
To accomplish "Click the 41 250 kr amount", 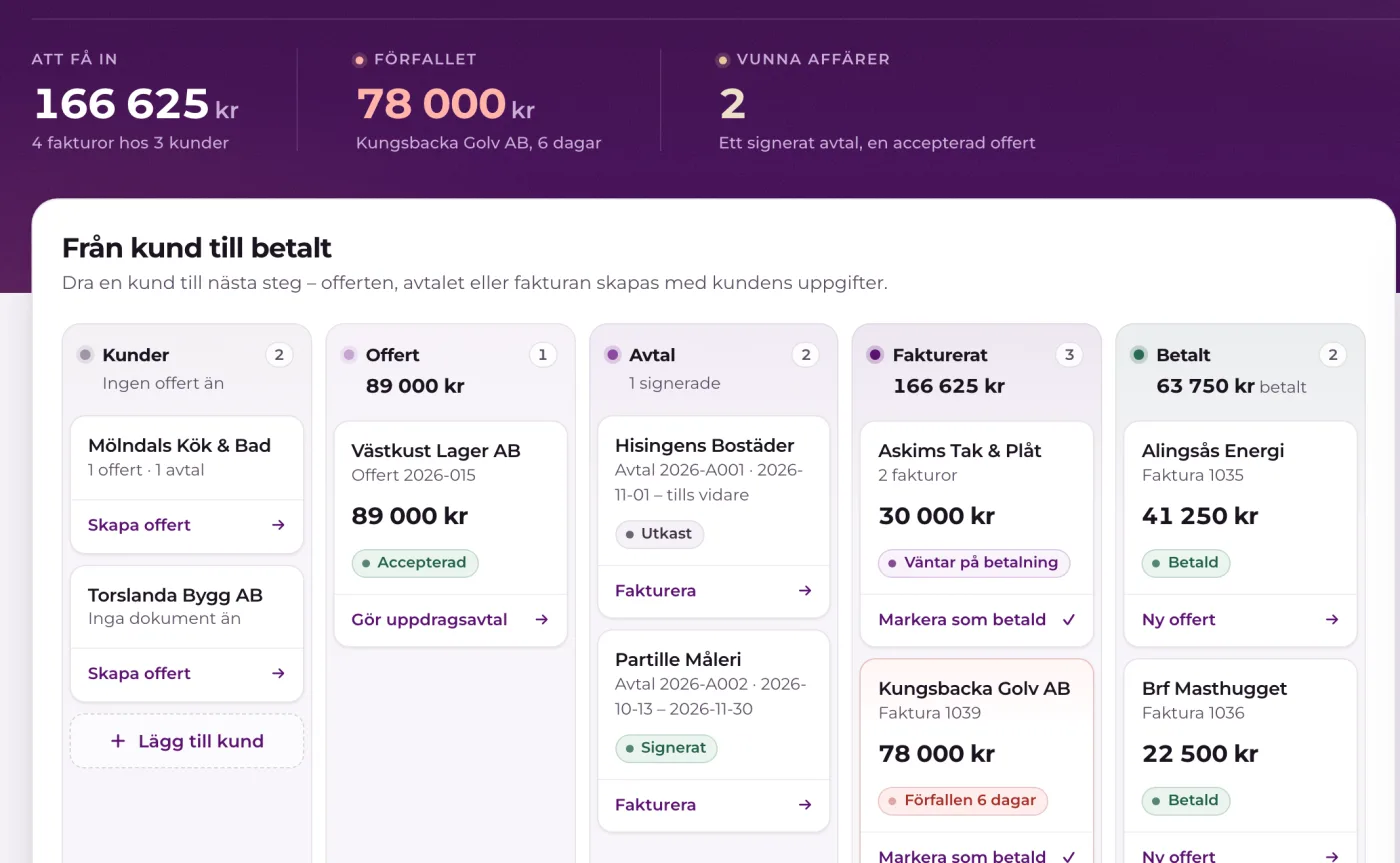I will pos(1200,516).
